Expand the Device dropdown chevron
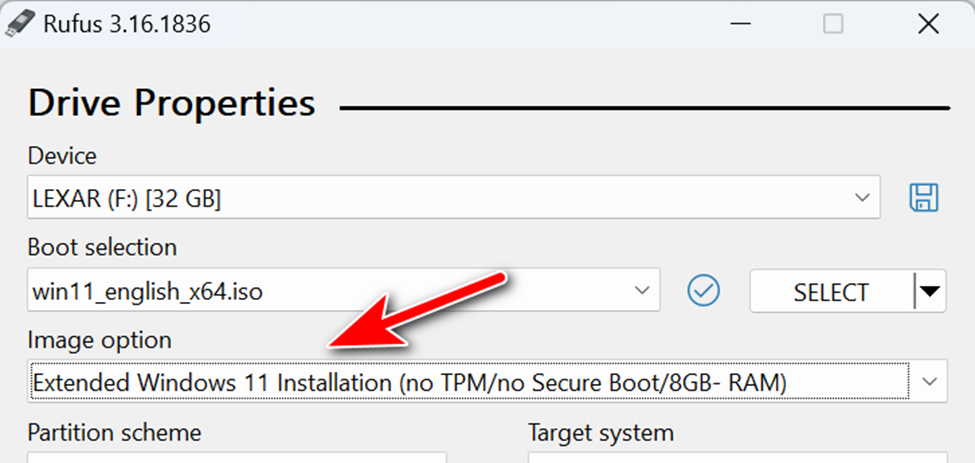The height and width of the screenshot is (463, 975). point(862,198)
